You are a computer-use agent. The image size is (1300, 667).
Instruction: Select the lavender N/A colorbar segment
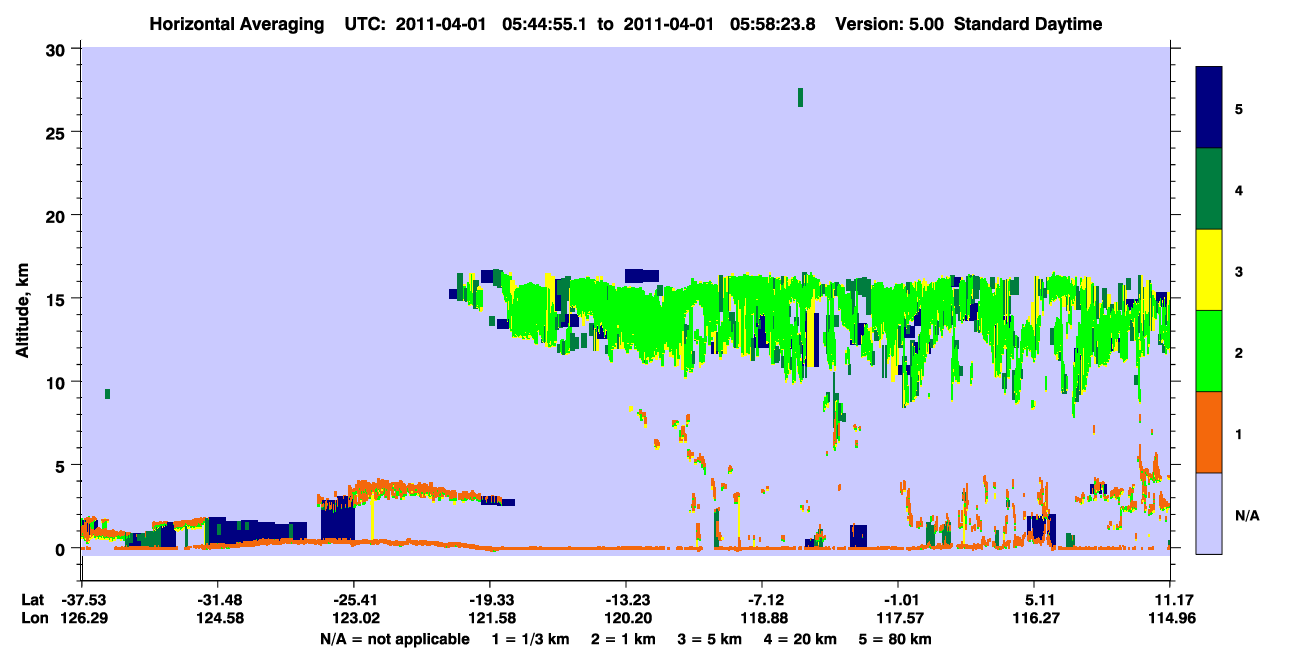point(1210,513)
